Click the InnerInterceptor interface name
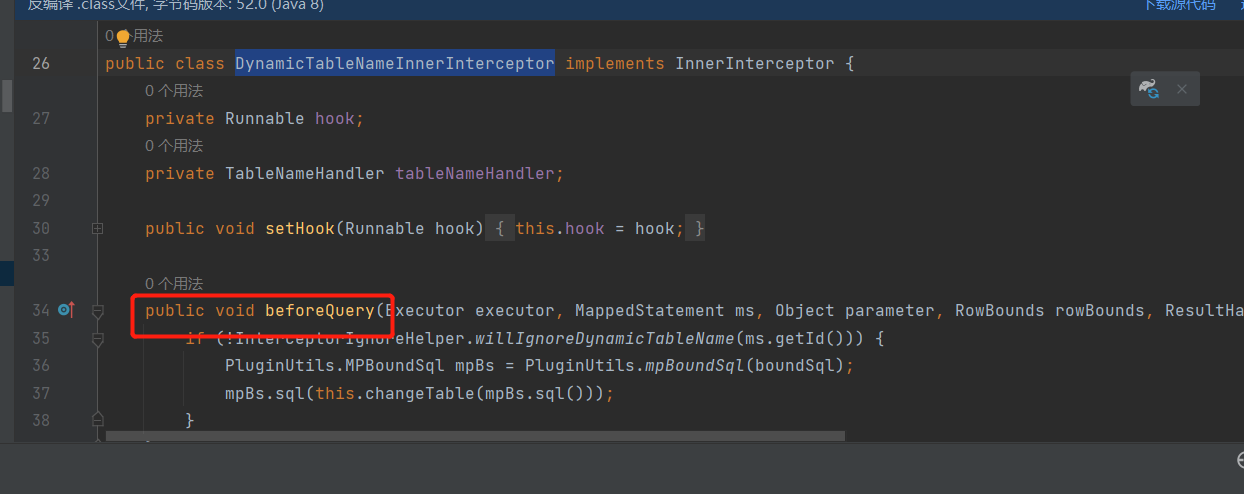This screenshot has height=494, width=1244. [x=754, y=64]
